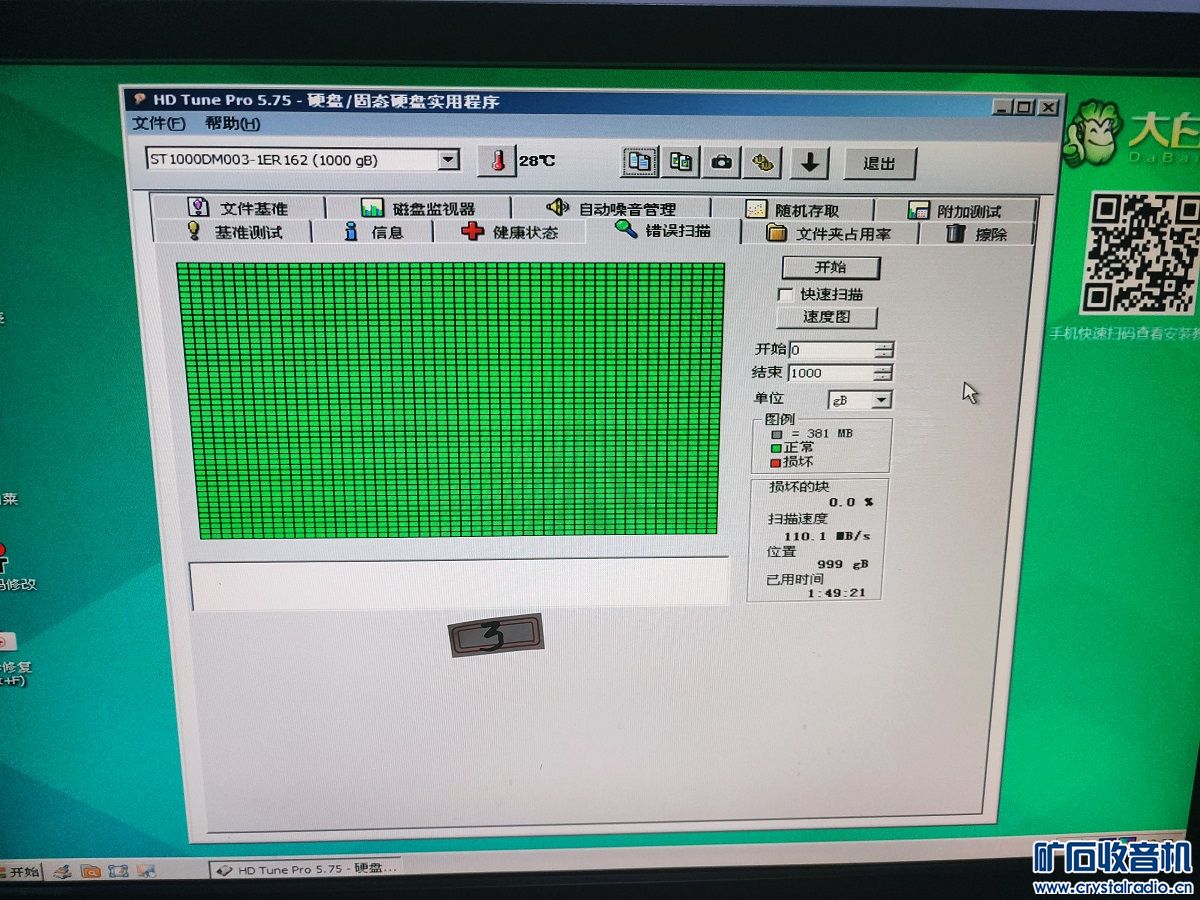Image resolution: width=1200 pixels, height=900 pixels.
Task: Switch to the 随机存取 tab
Action: (x=792, y=210)
